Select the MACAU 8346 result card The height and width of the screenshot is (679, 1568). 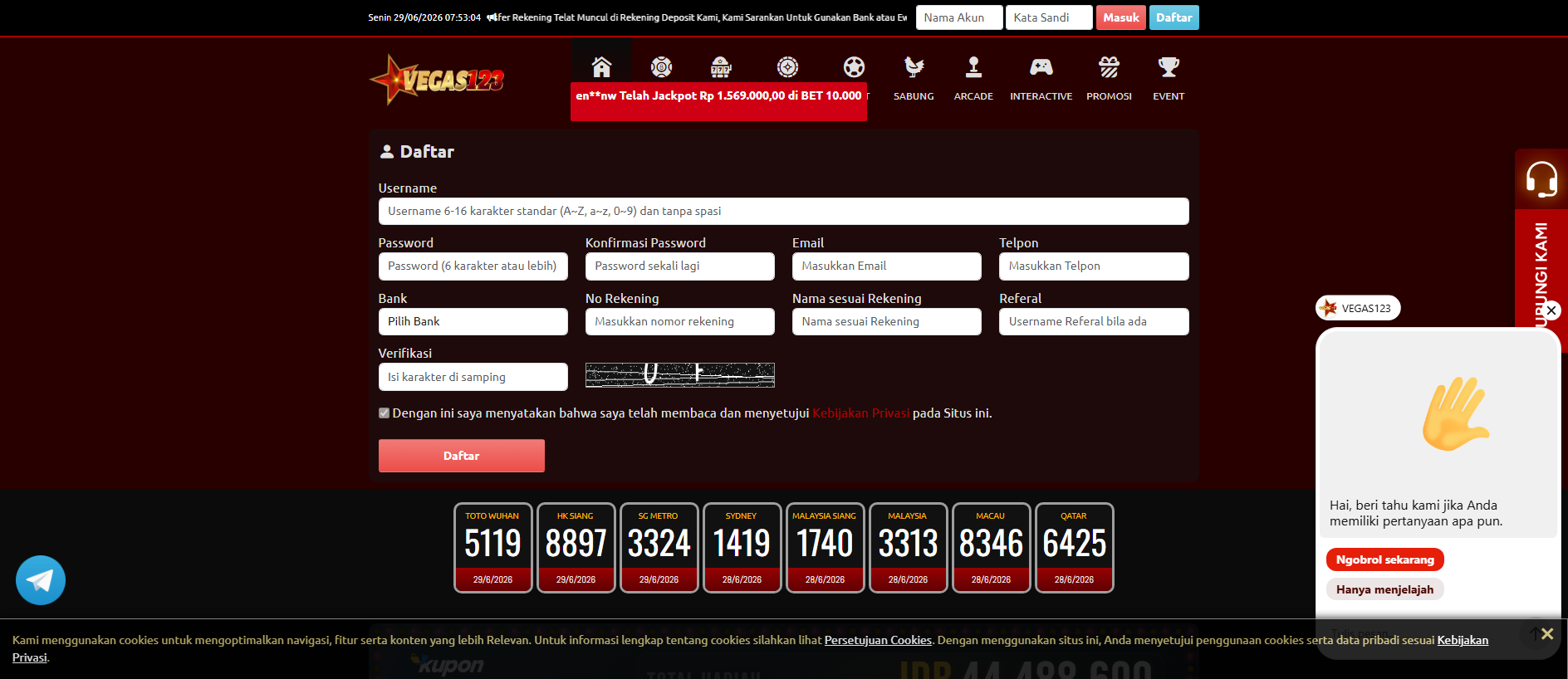991,548
